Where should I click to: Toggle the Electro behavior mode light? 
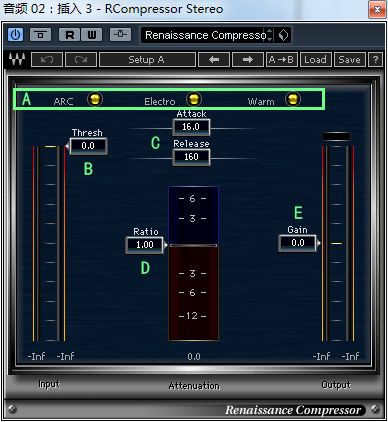click(194, 99)
